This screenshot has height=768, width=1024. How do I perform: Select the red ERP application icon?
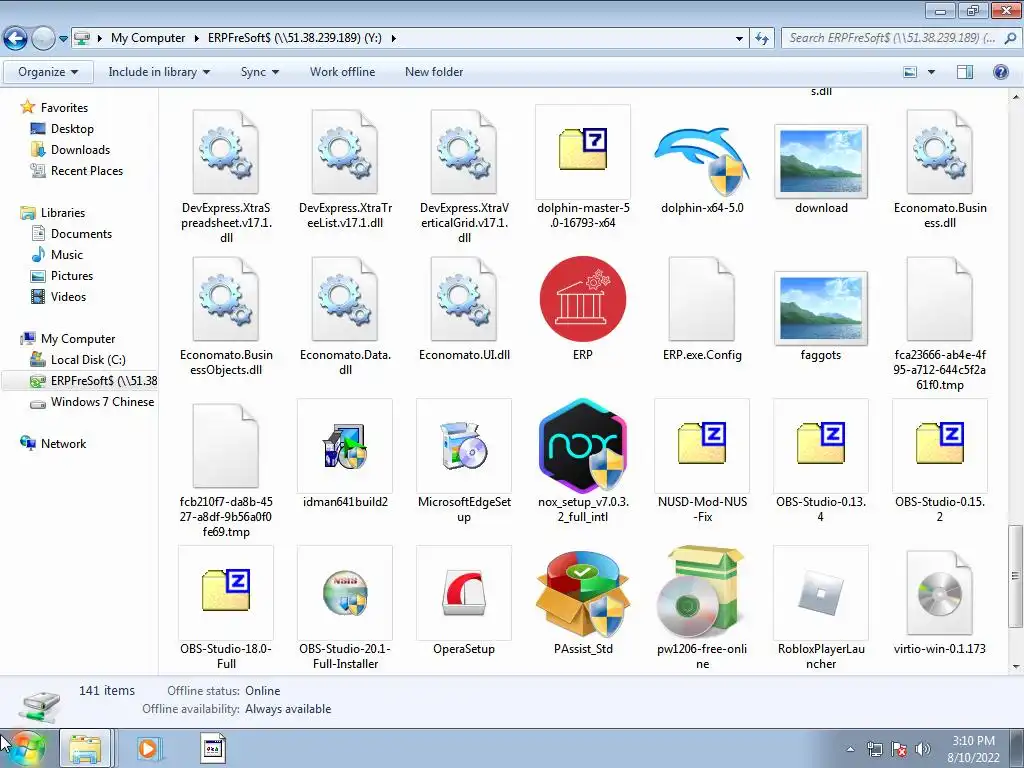click(x=583, y=299)
